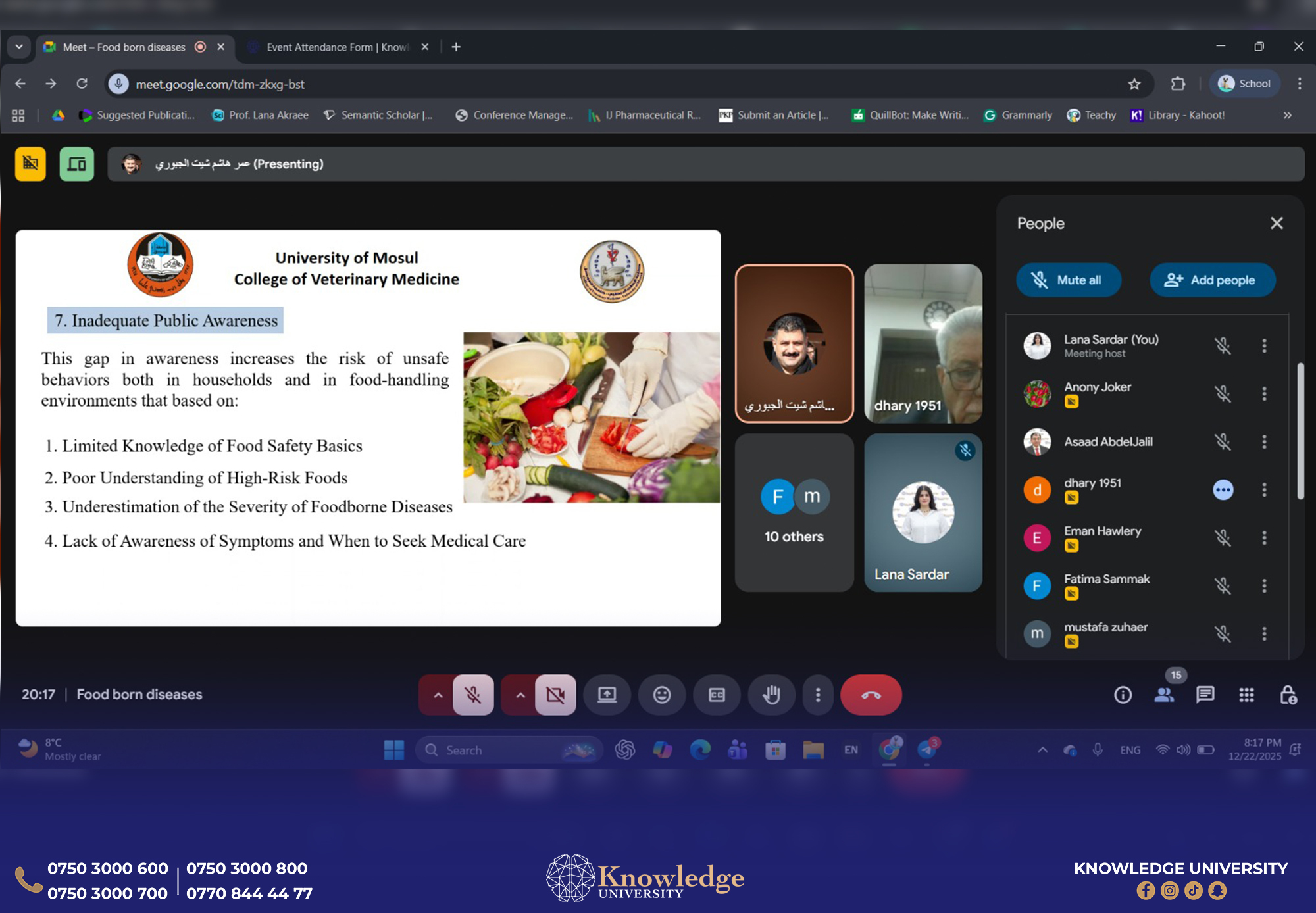
Task: Open the activities grid icon
Action: point(1246,695)
